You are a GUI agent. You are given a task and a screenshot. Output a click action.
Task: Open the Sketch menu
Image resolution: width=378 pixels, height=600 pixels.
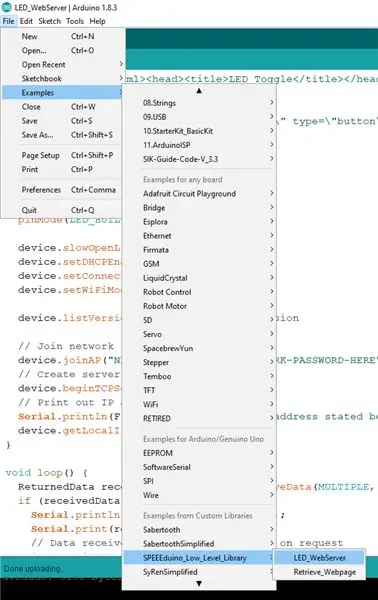point(50,21)
